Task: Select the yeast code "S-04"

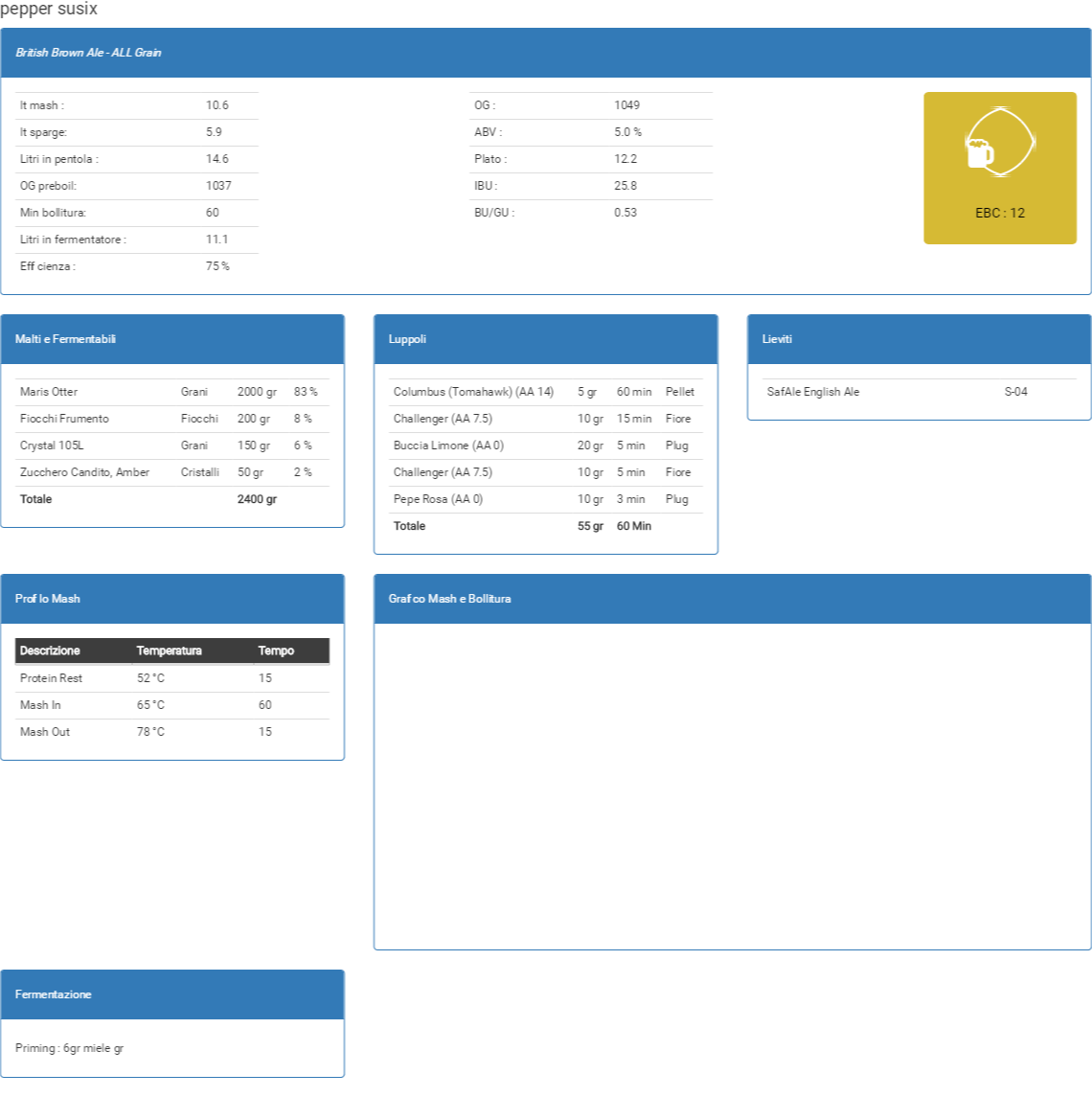Action: tap(1015, 393)
